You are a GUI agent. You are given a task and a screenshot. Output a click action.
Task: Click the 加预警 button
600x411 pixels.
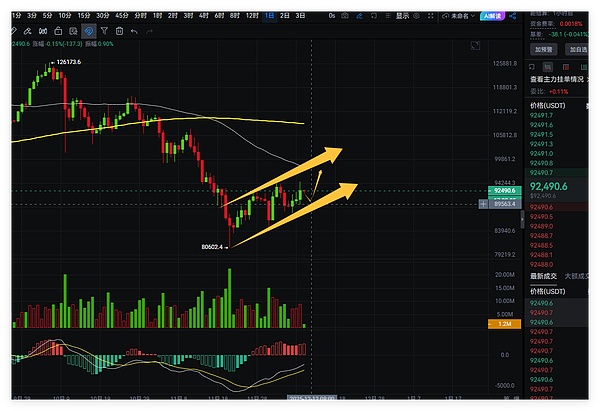544,48
